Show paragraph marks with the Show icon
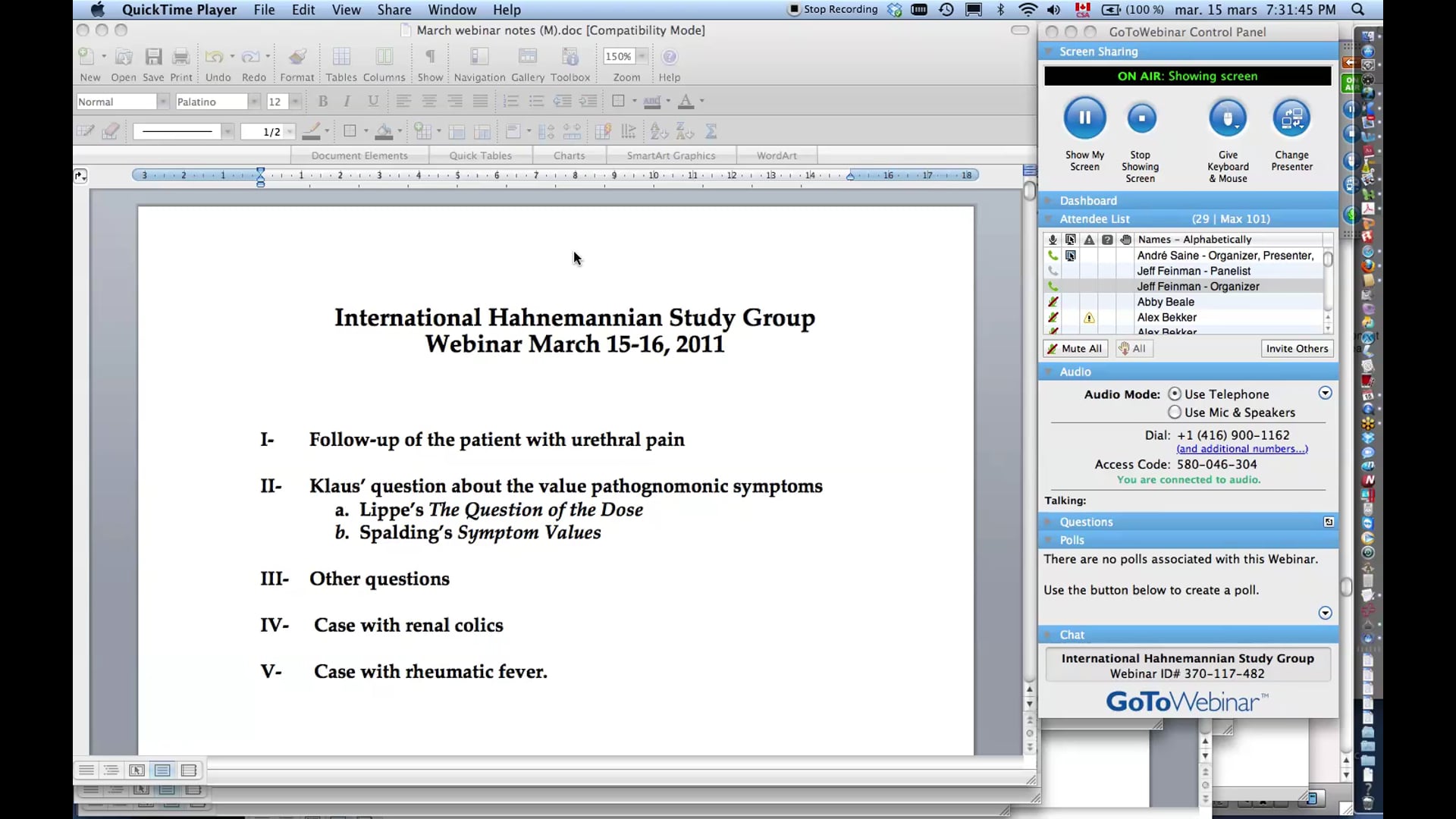Screen dimensions: 1456x819 tap(429, 57)
